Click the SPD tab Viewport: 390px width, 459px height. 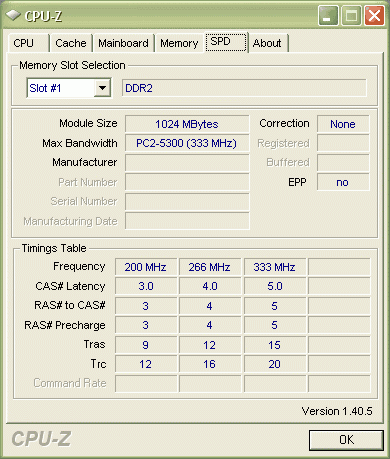coord(226,42)
